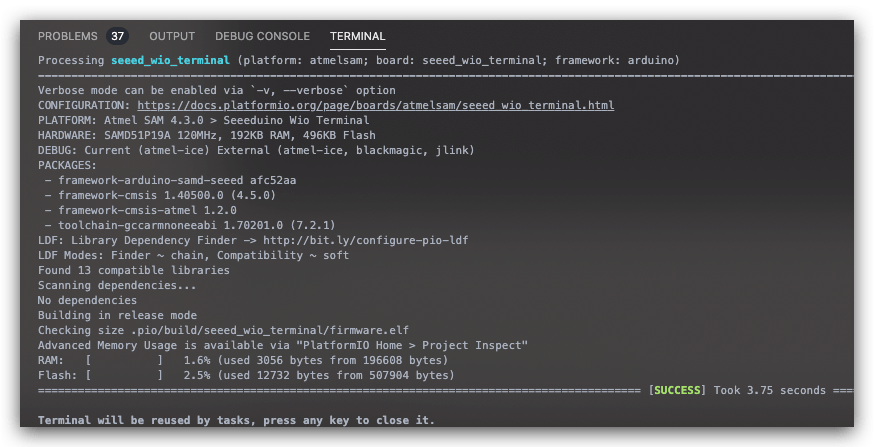Image resolution: width=874 pixels, height=447 pixels.
Task: Click the 'Terminal will be reused' message
Action: point(236,420)
